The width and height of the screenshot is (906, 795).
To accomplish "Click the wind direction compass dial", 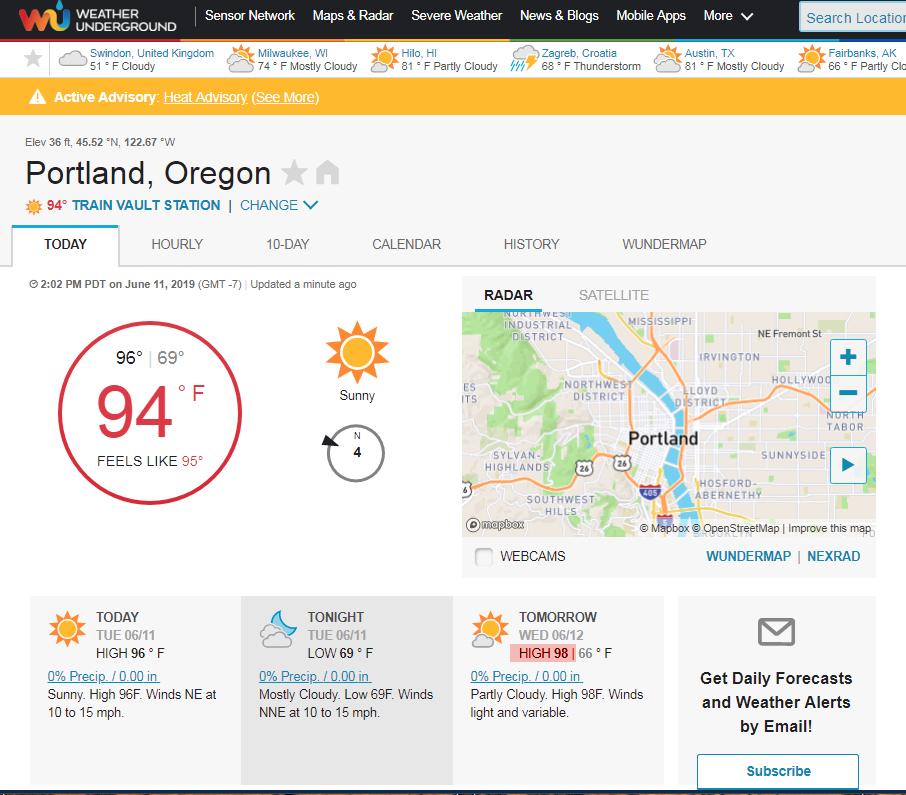I will [x=355, y=453].
